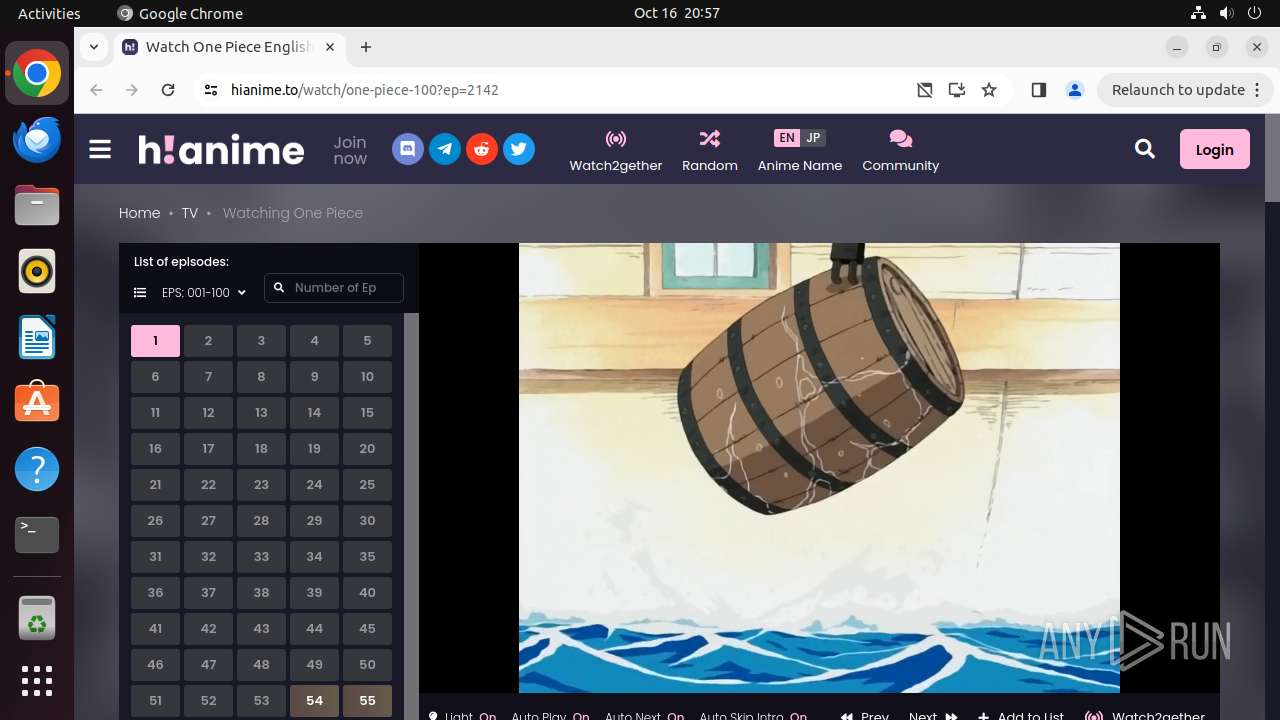
Task: Click Join now text
Action: (350, 150)
